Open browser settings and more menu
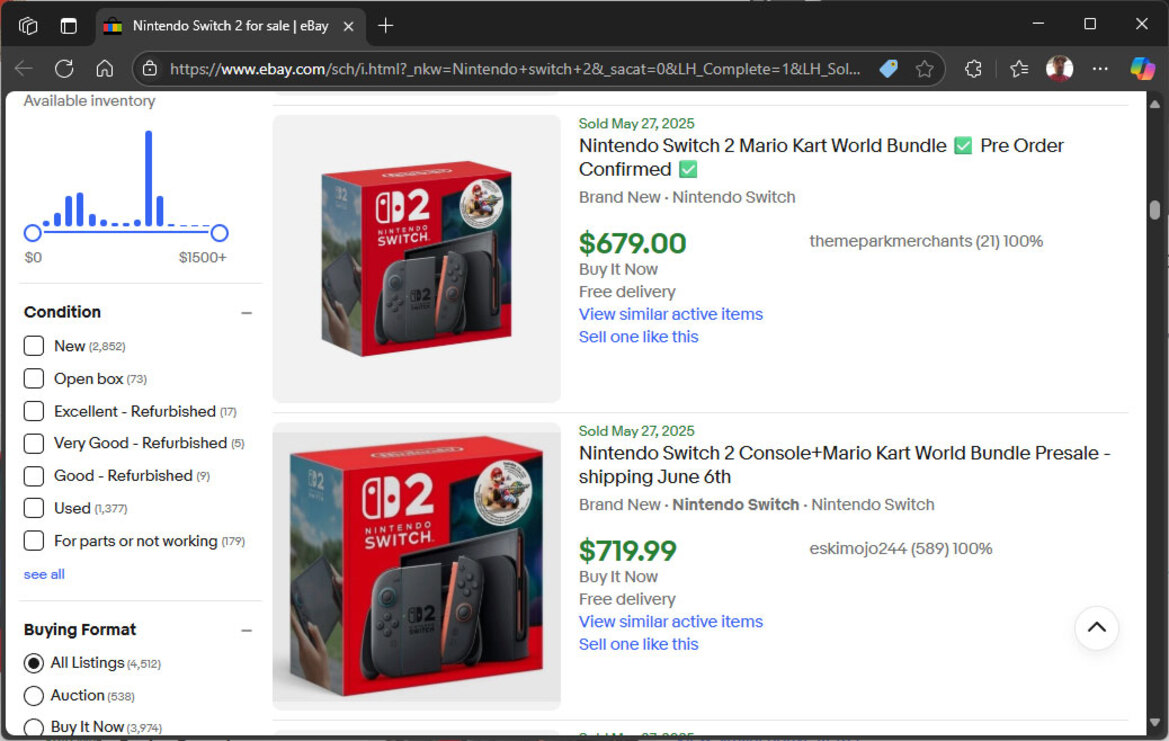1169x741 pixels. click(x=1100, y=69)
